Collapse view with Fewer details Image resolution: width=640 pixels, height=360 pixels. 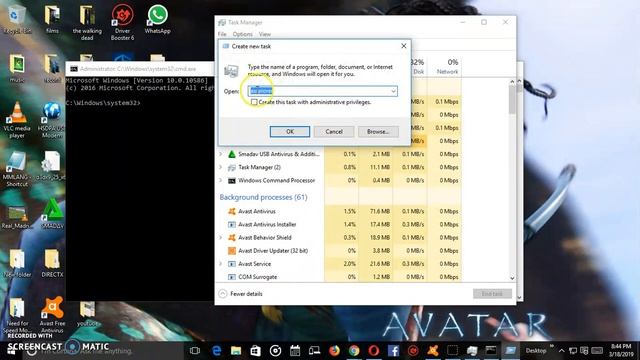point(241,294)
